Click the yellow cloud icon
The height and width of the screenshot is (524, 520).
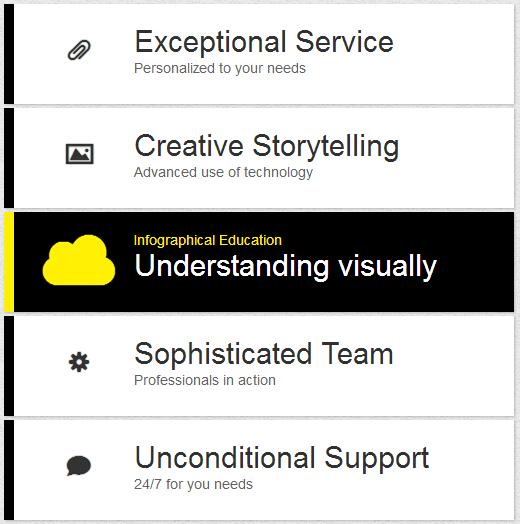click(x=79, y=260)
